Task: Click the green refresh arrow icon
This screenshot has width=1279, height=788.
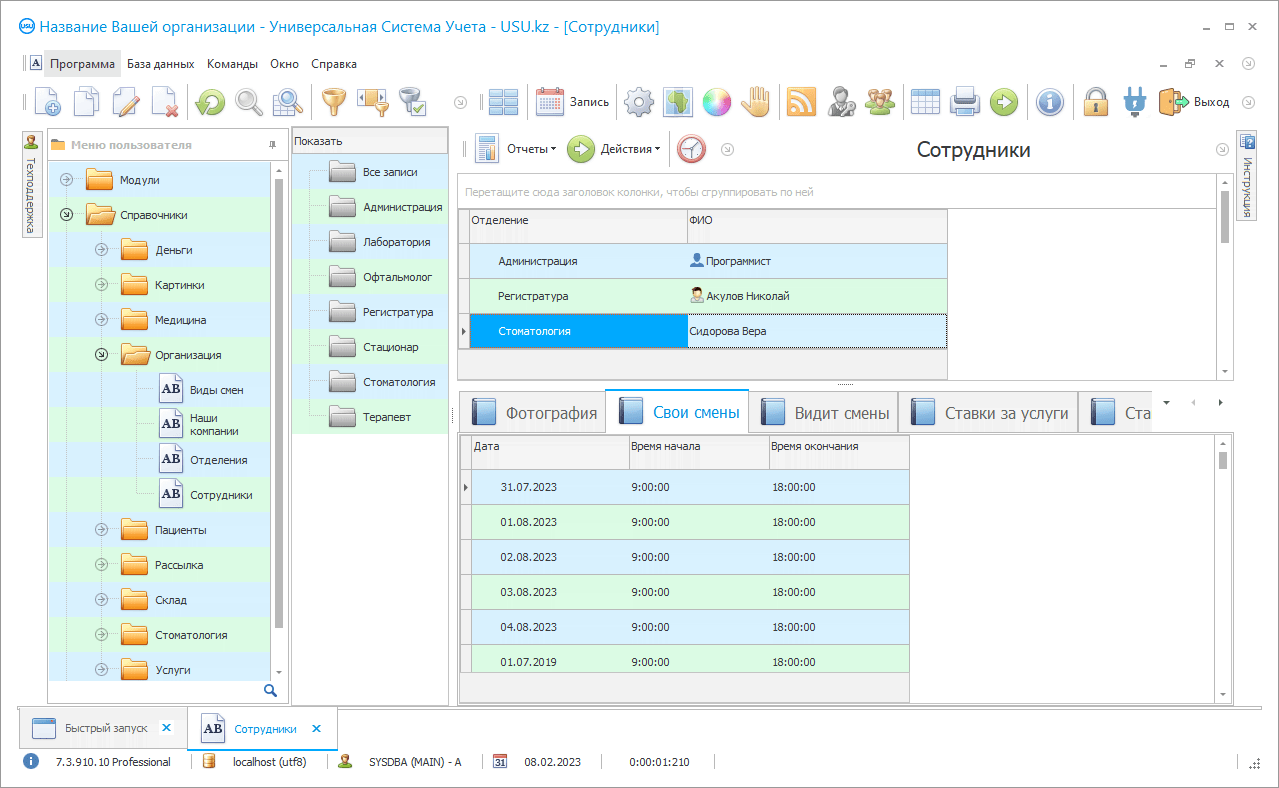Action: 210,101
